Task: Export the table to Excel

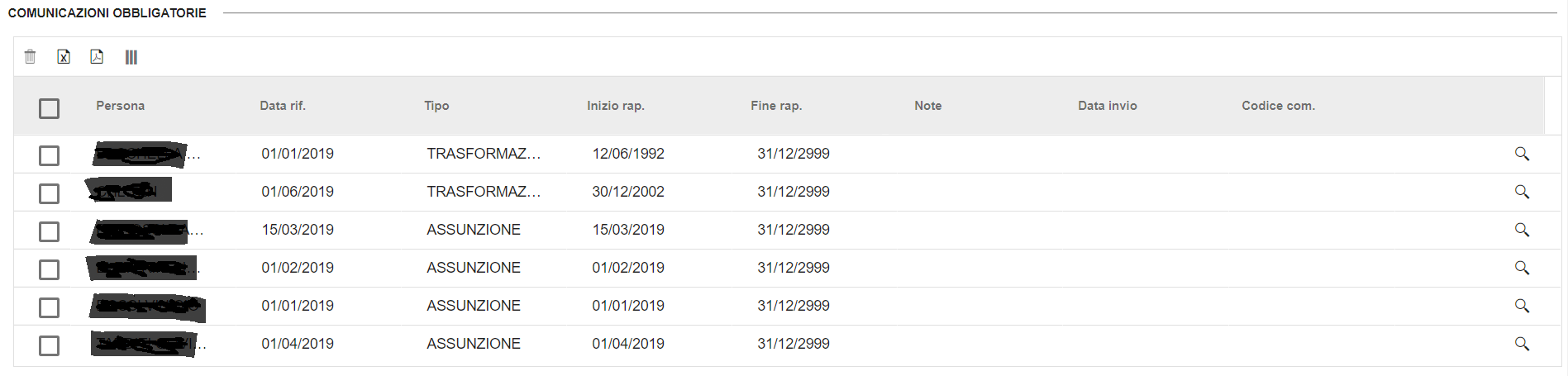Action: click(64, 57)
